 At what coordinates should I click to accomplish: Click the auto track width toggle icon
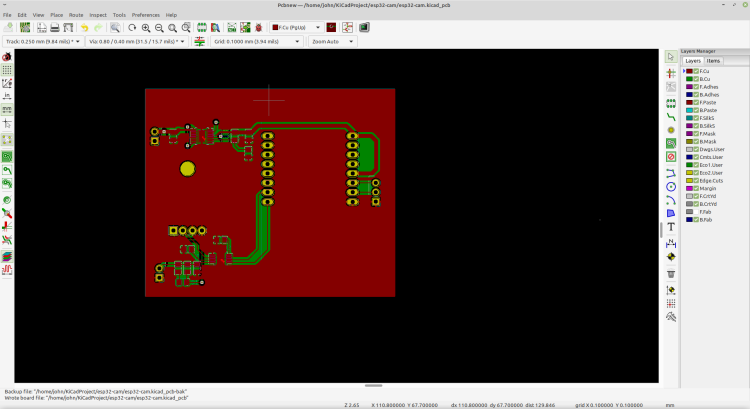coord(199,42)
